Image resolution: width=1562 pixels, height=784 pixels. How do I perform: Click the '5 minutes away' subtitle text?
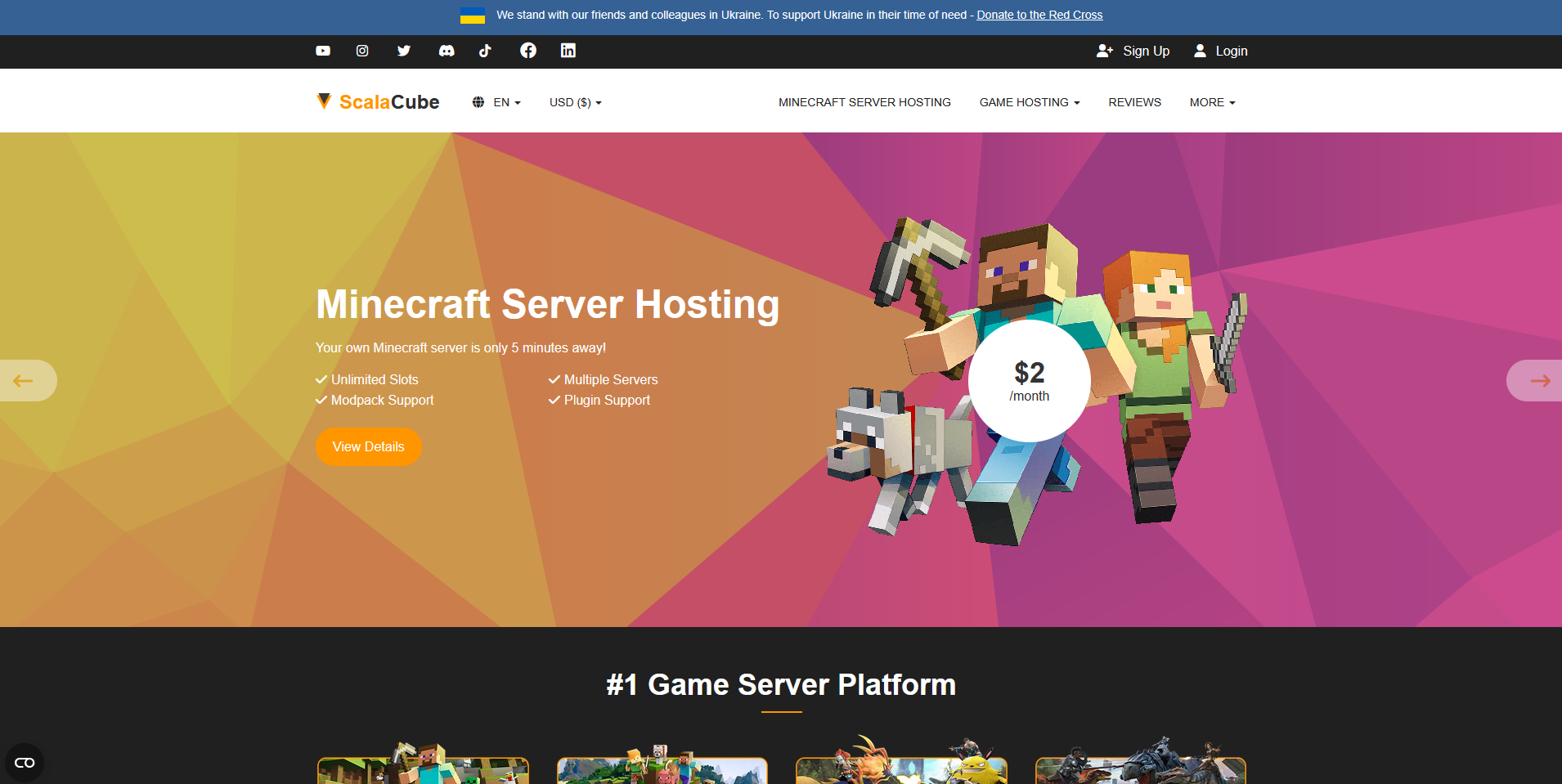coord(460,347)
